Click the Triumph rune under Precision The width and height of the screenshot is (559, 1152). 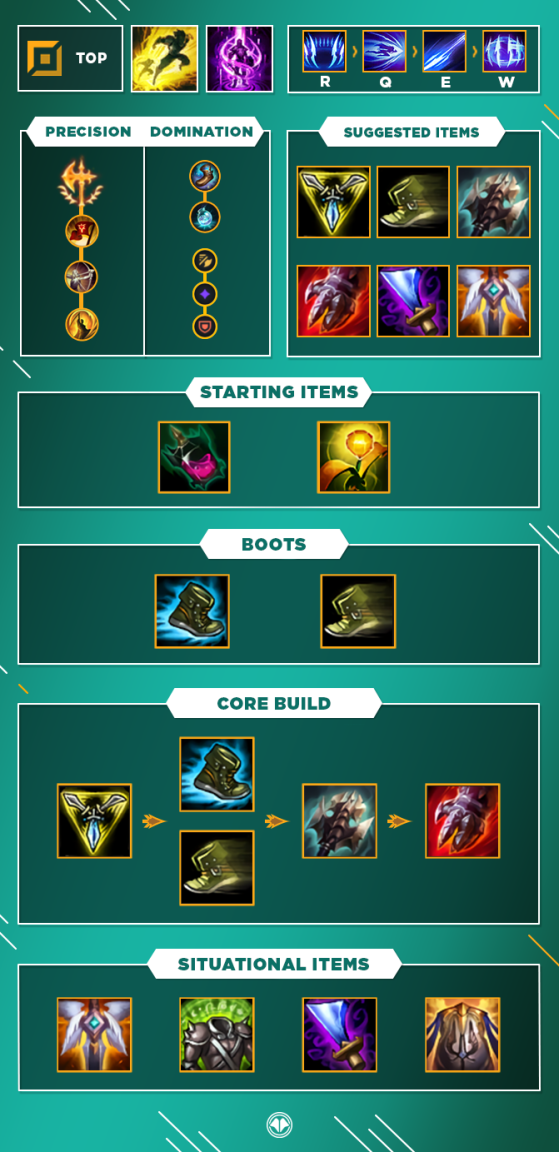pyautogui.click(x=81, y=232)
